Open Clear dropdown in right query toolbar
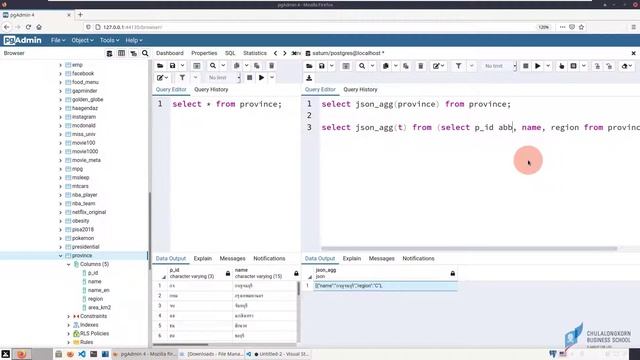 tap(627, 66)
